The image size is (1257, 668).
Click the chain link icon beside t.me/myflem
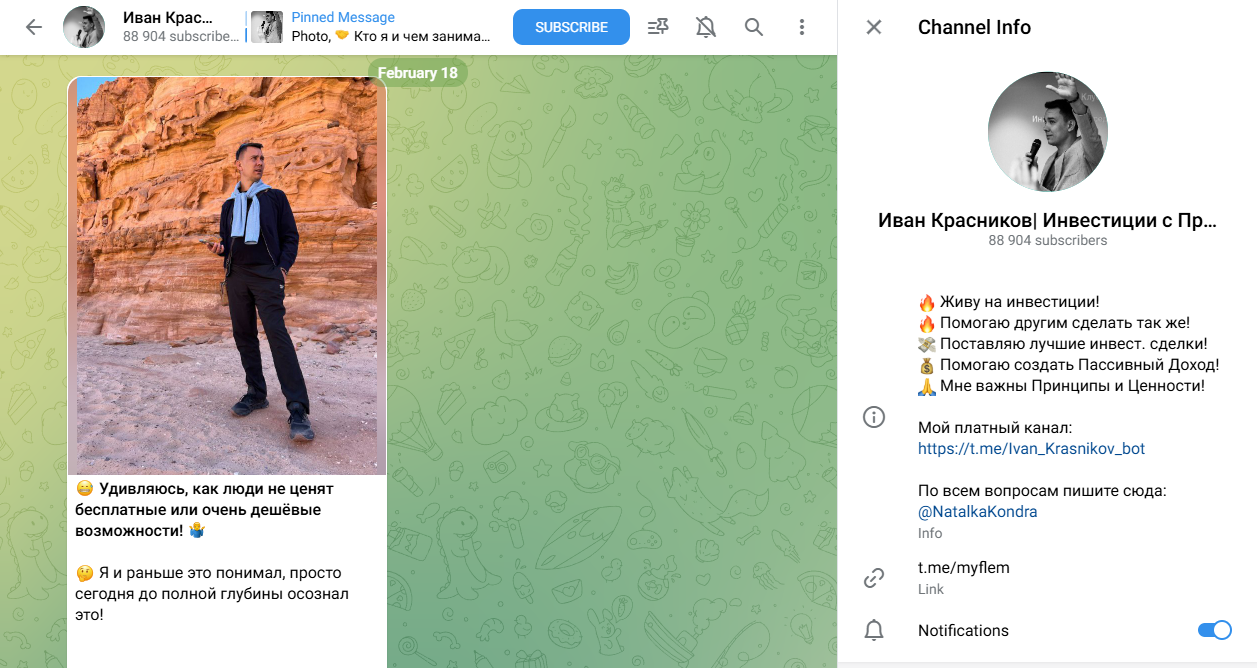pyautogui.click(x=874, y=577)
